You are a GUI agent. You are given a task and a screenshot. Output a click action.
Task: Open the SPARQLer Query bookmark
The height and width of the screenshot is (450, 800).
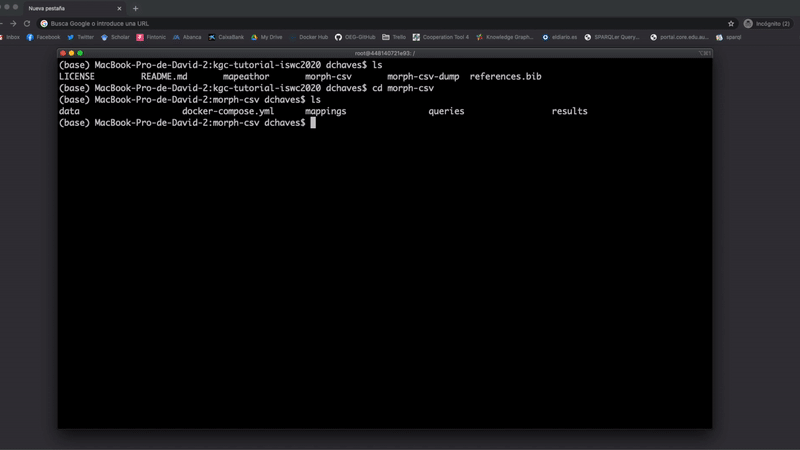coord(612,37)
